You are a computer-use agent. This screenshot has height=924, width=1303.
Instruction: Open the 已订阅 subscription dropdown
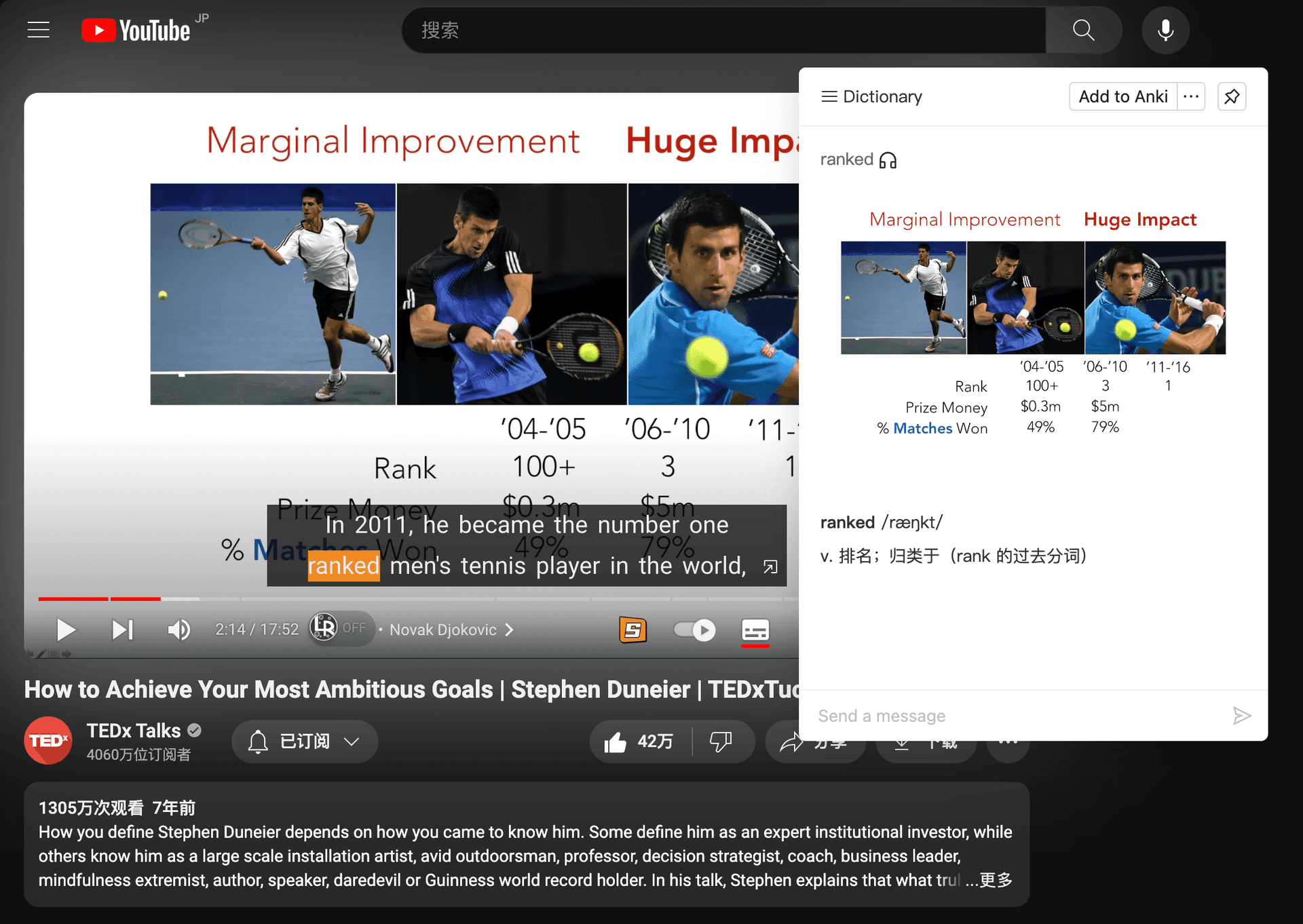(305, 742)
